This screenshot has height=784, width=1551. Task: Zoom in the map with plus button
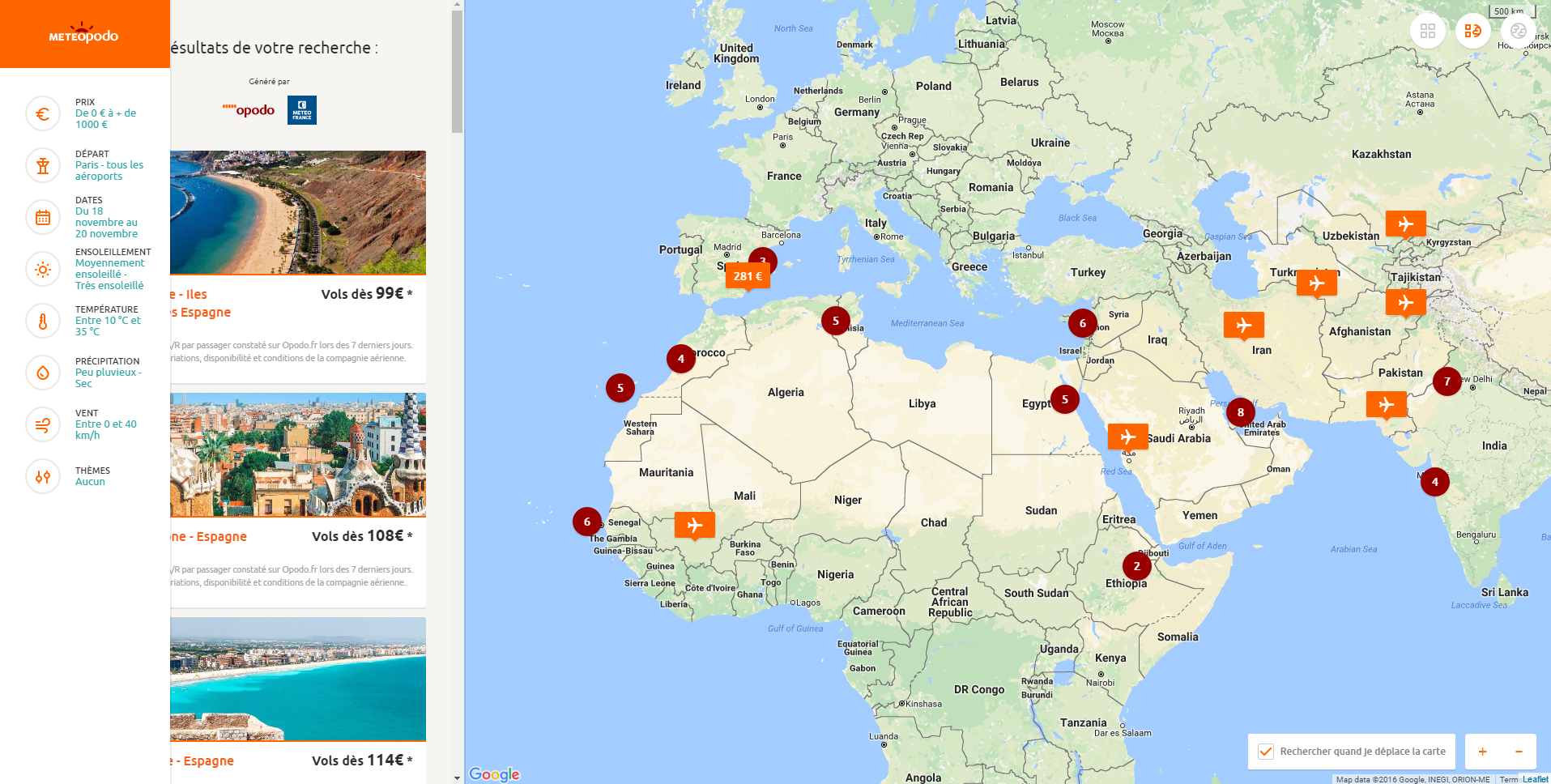click(1482, 752)
